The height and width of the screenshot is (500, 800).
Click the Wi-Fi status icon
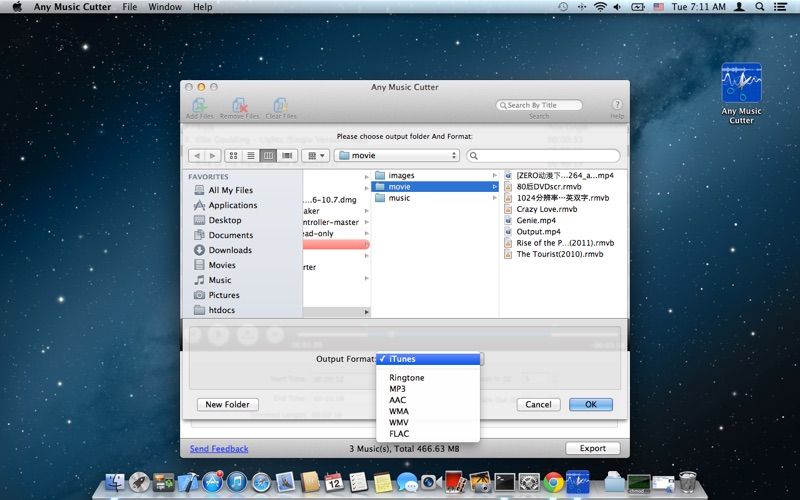click(x=601, y=7)
